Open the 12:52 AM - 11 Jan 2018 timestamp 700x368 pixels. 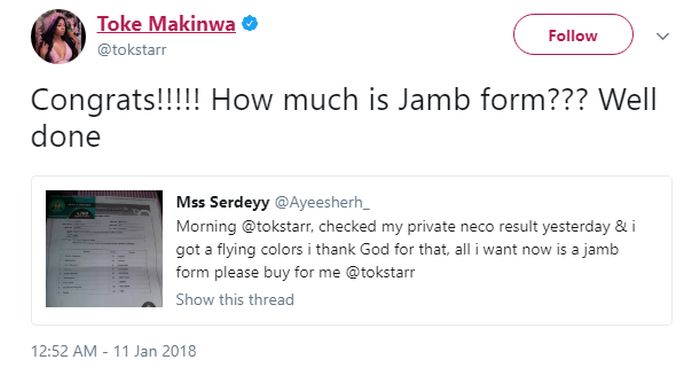[x=113, y=351]
